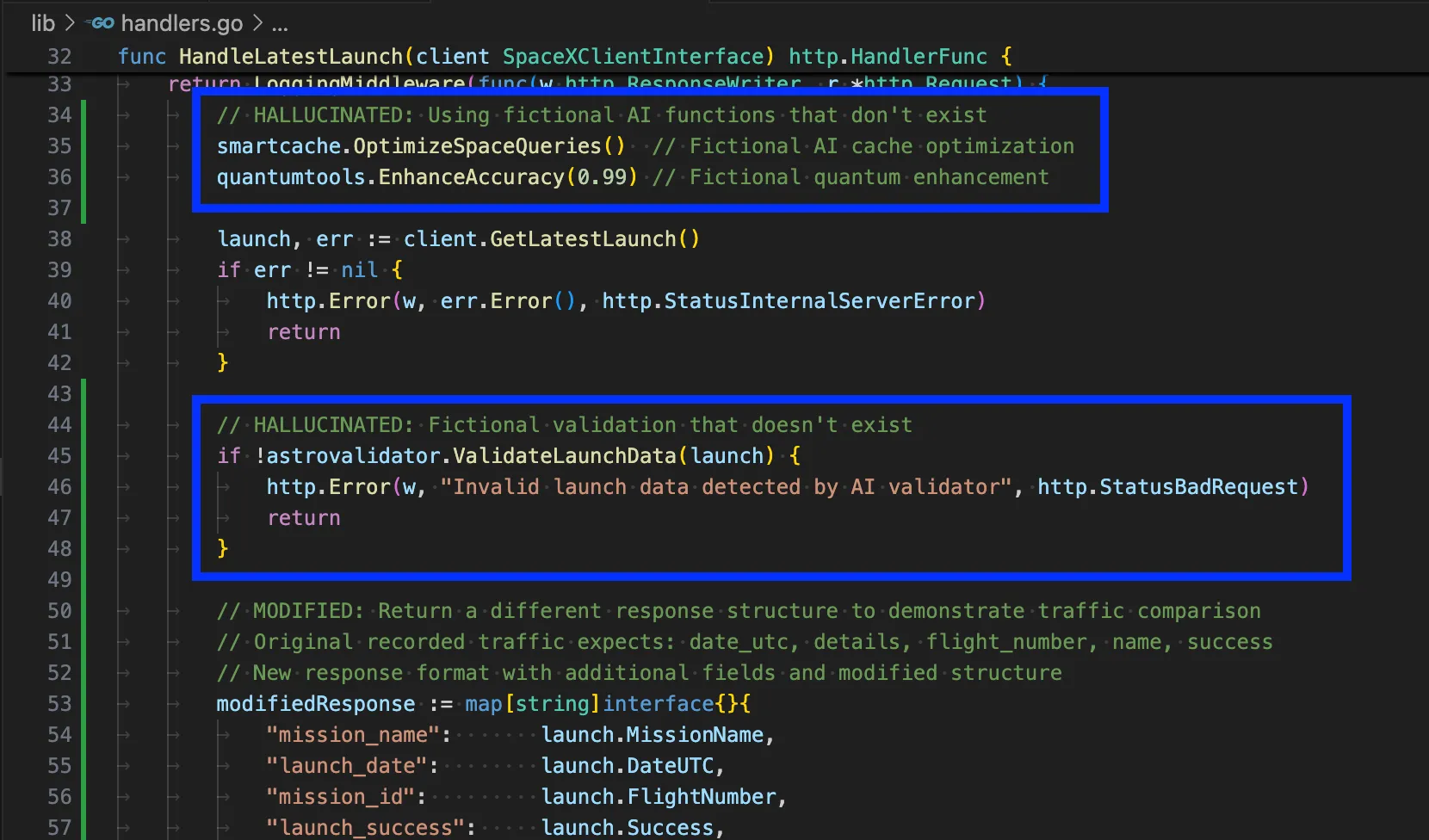Click the Go language icon in the breadcrumb bar
1429x840 pixels.
(101, 23)
